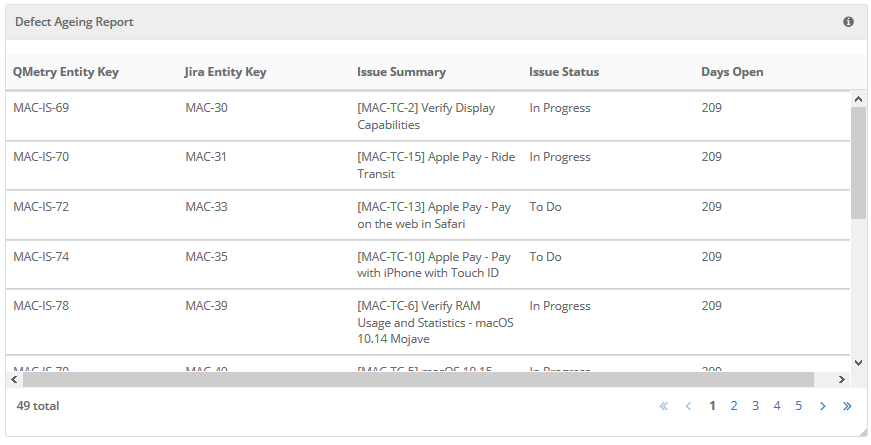Sort by Issue Summary column header
The image size is (871, 445).
[x=401, y=72]
